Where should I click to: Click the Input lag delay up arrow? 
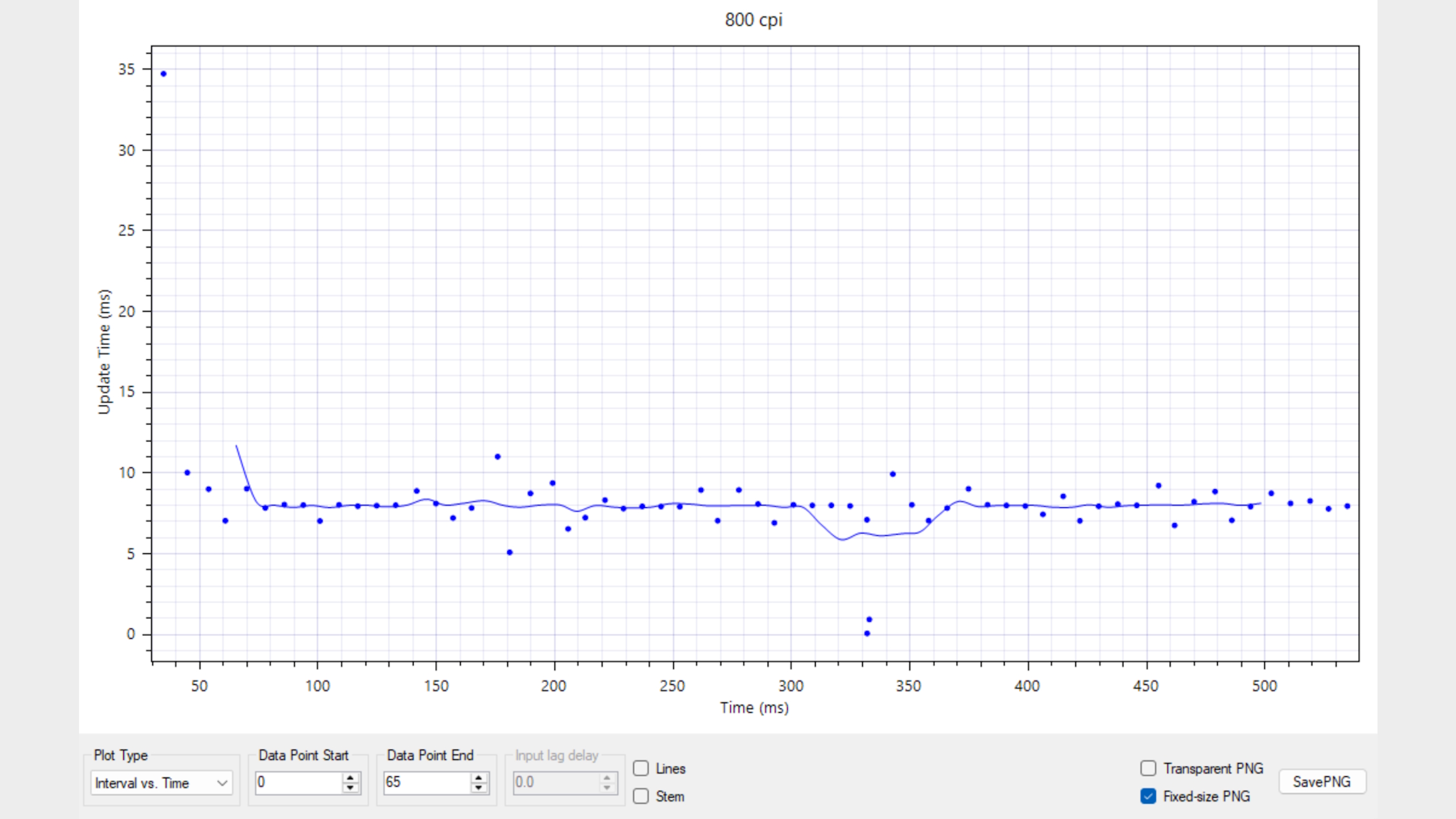[x=606, y=778]
